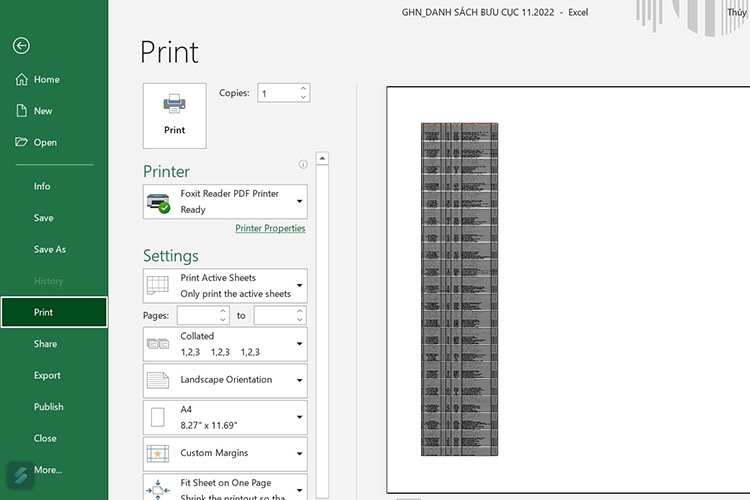The height and width of the screenshot is (500, 750).
Task: Open the Foxit Reader PDF Printer dropdown
Action: click(x=225, y=202)
